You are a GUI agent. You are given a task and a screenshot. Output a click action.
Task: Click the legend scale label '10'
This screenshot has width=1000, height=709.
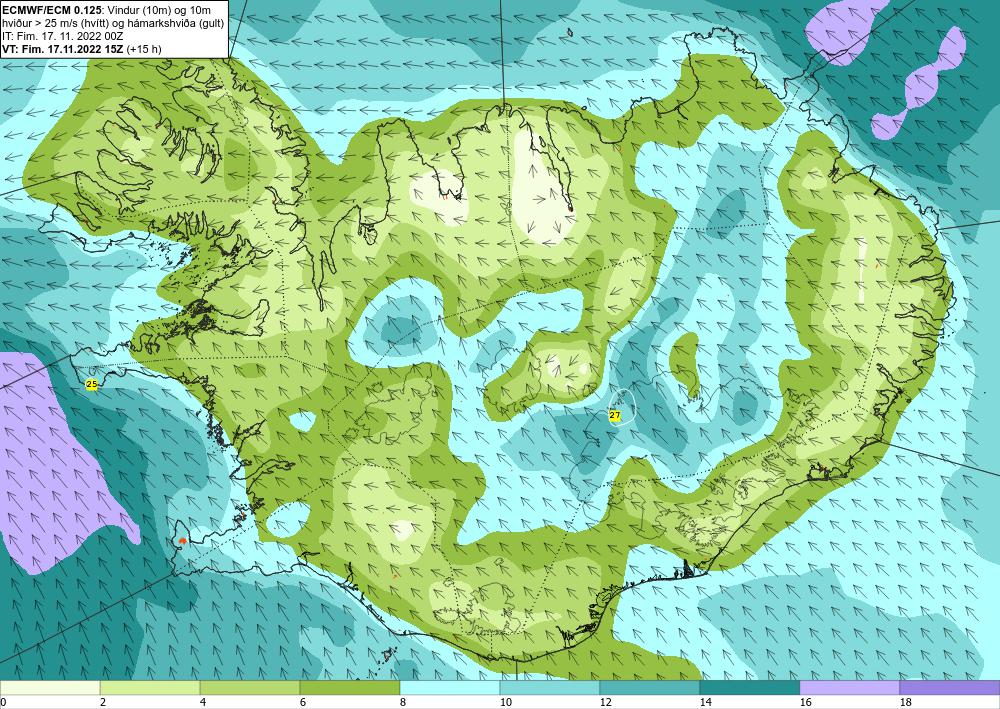click(505, 702)
